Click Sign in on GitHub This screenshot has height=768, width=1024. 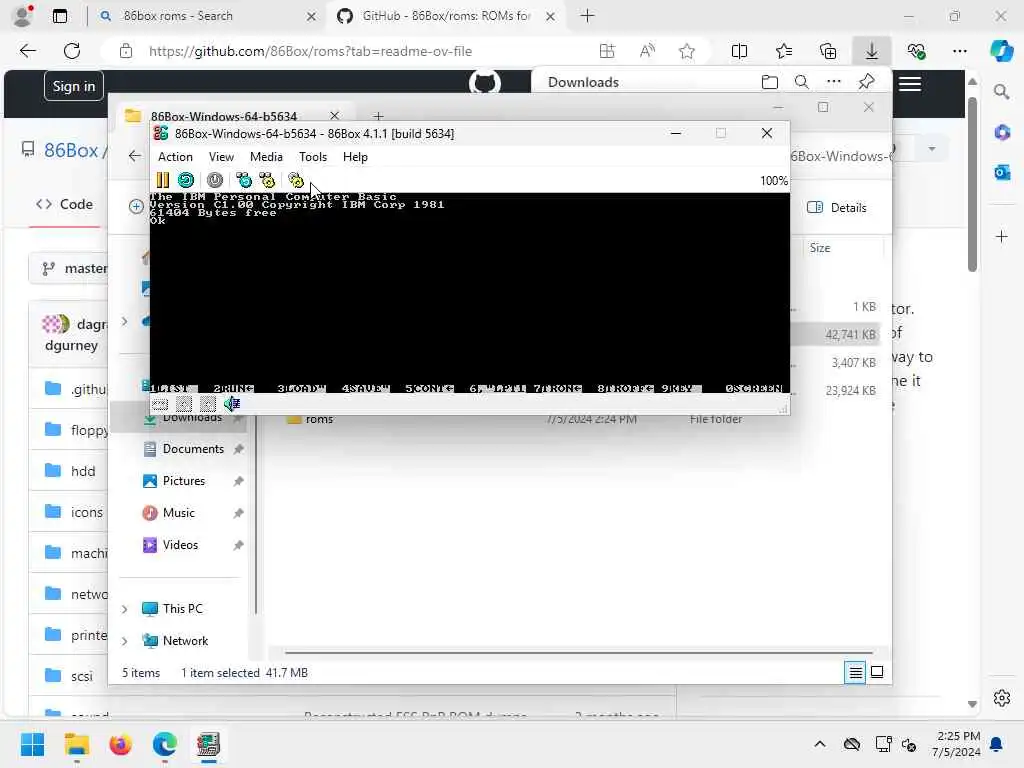point(74,86)
